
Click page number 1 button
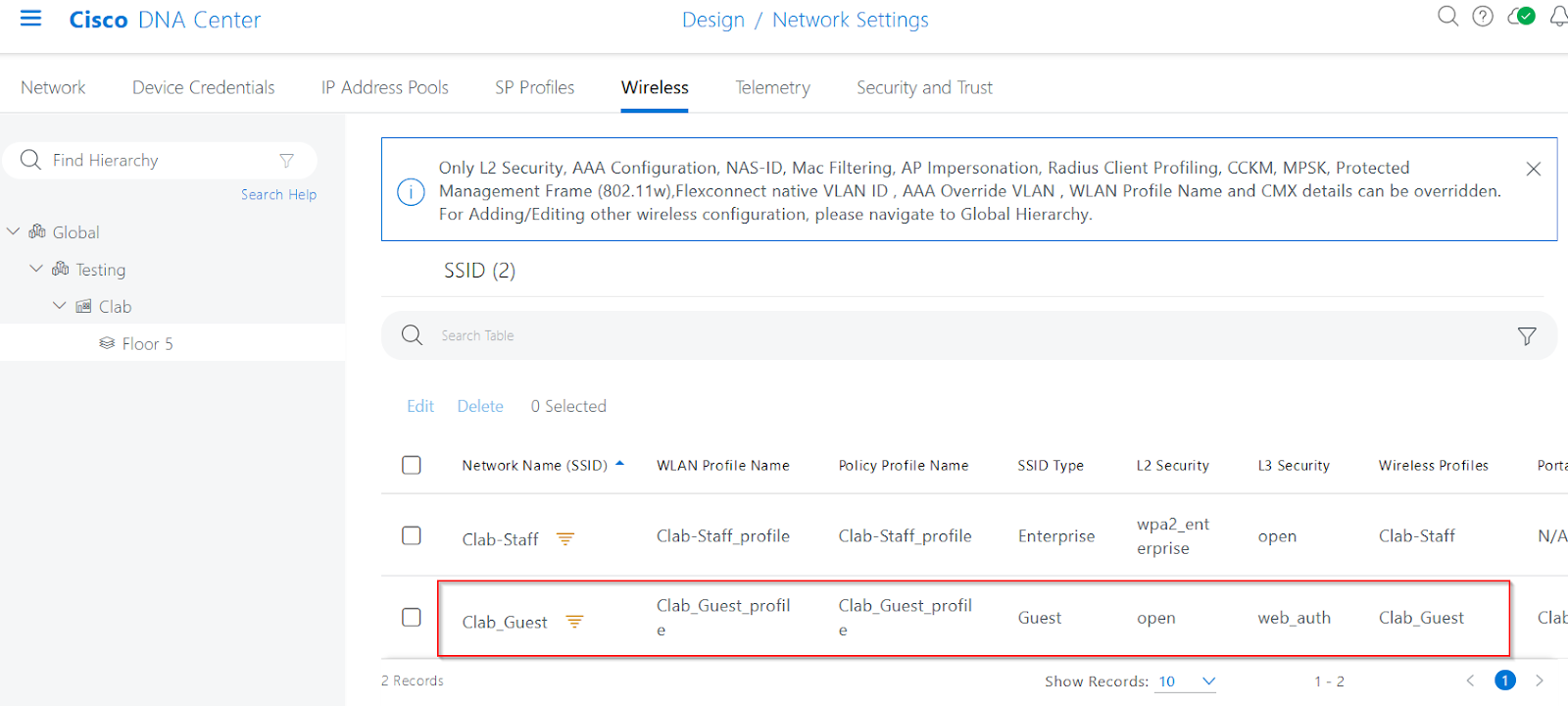[1505, 681]
